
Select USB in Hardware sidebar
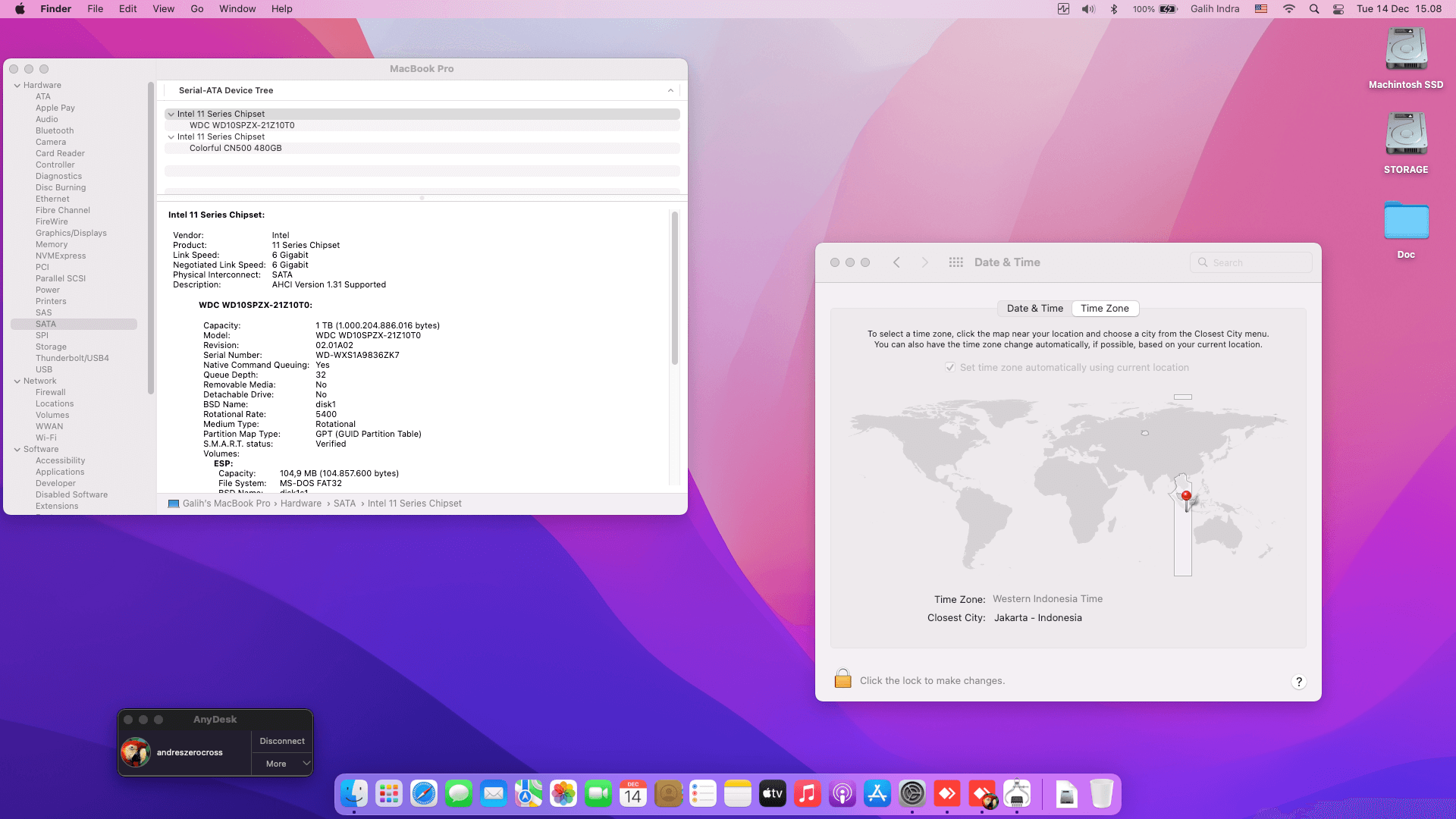pos(44,370)
